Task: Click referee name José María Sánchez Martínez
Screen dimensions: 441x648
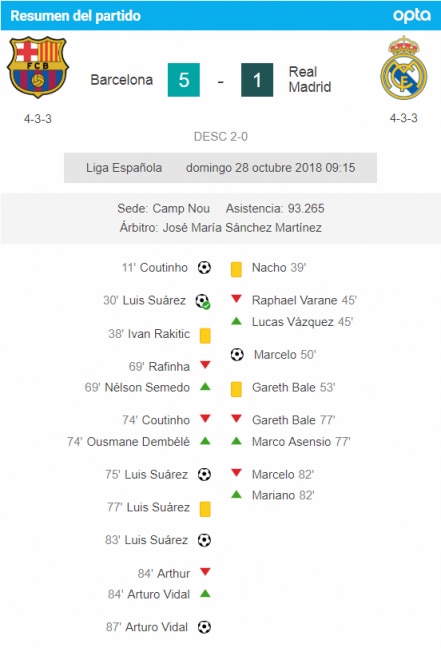Action: (x=242, y=228)
